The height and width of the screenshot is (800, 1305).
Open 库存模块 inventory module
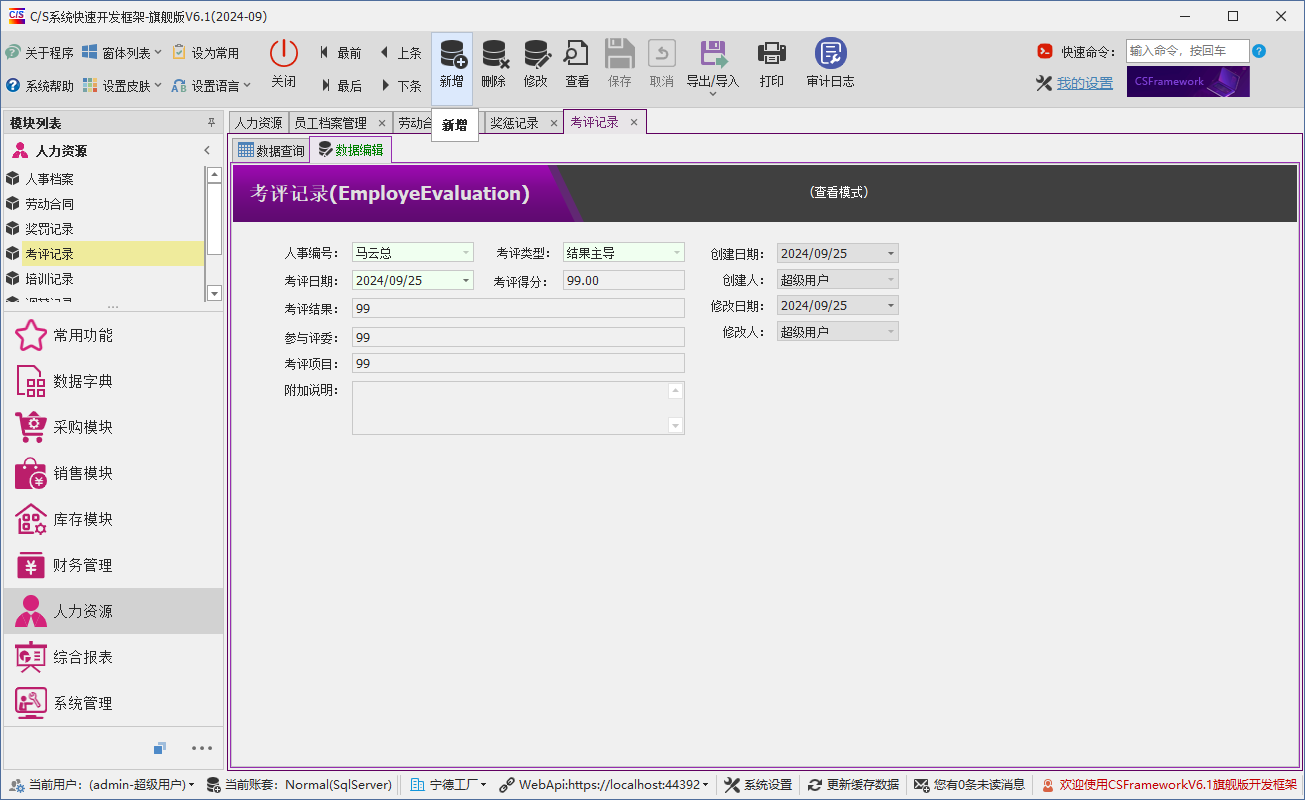tap(113, 519)
